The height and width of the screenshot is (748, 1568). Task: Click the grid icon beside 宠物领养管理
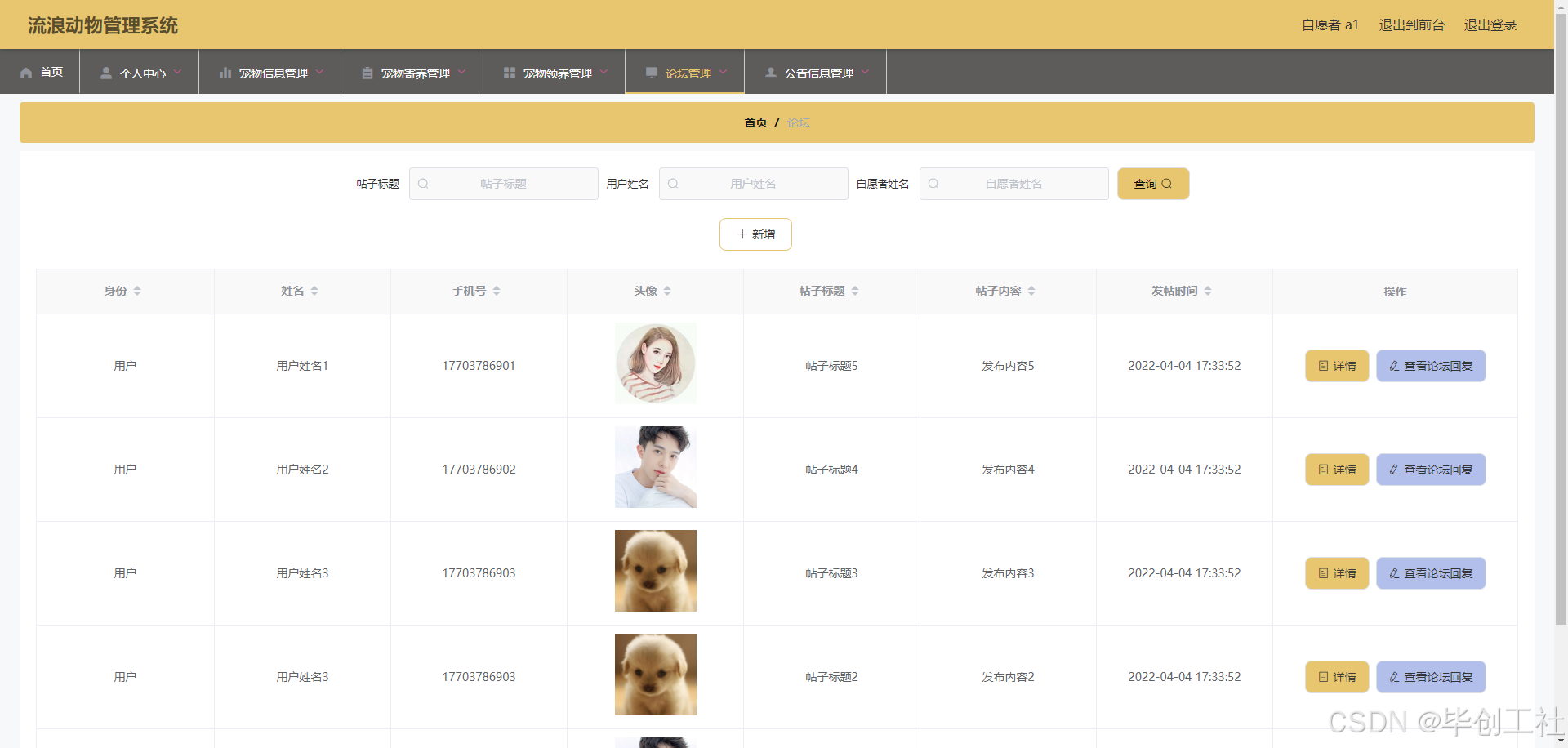(510, 73)
